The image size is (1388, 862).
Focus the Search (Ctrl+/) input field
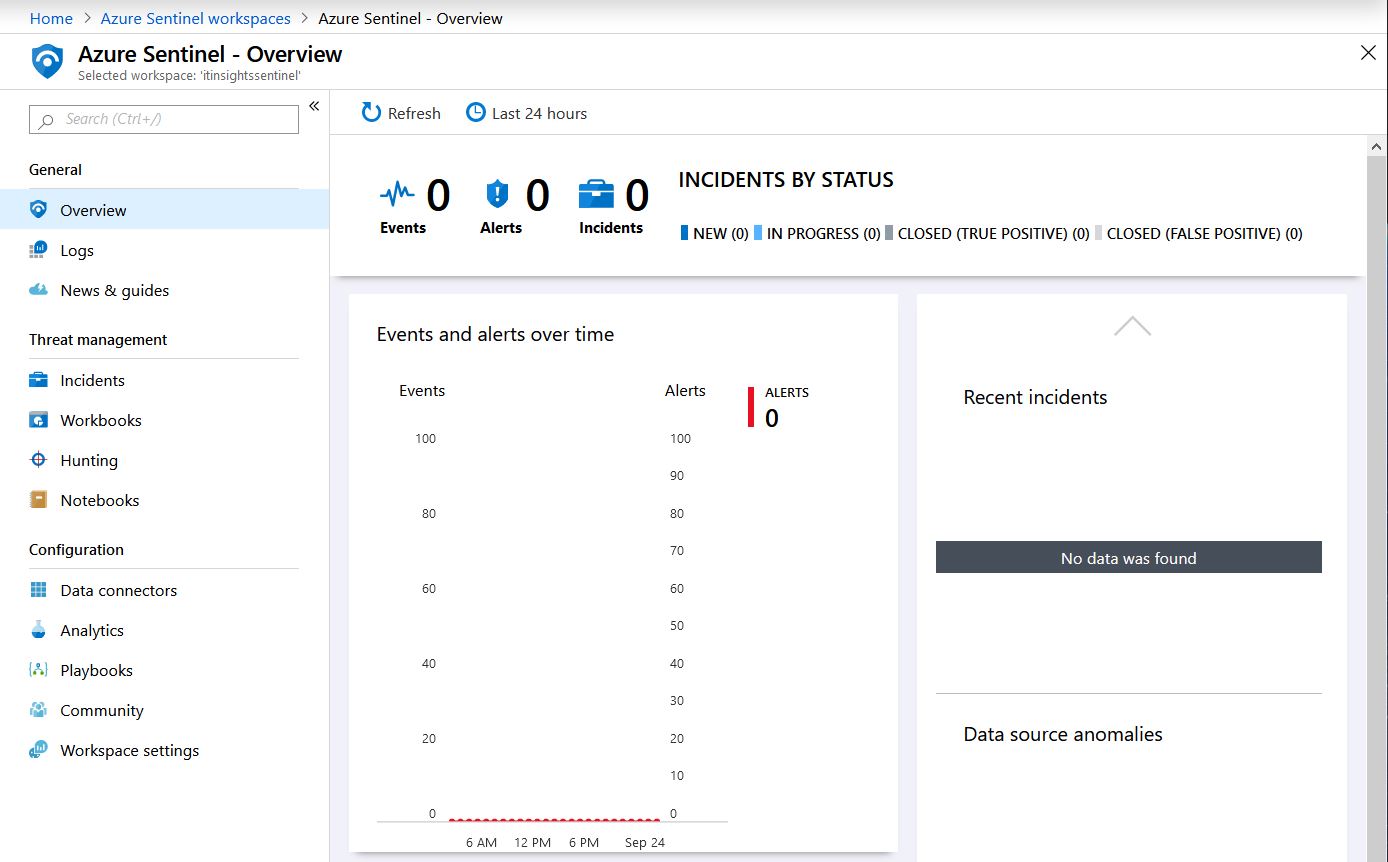pyautogui.click(x=164, y=119)
